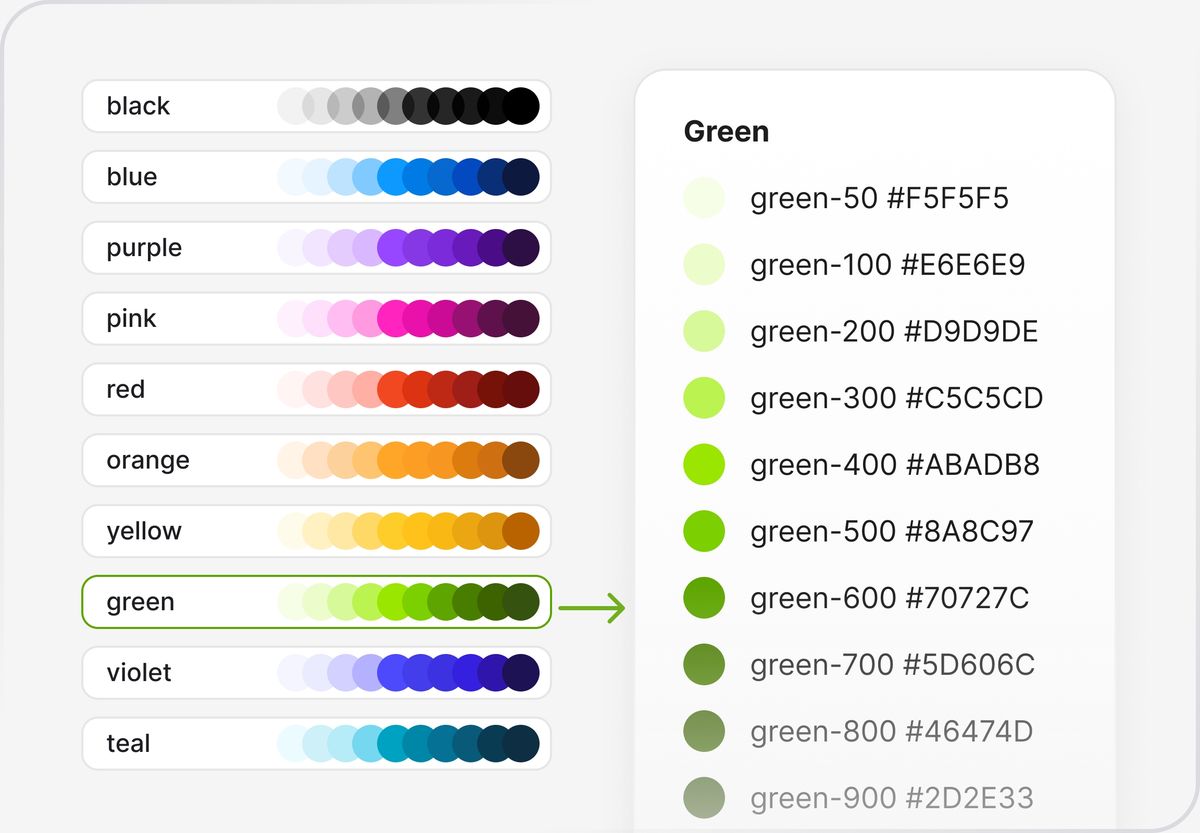Pick the darkest swatch in the violet row
This screenshot has height=833, width=1200.
pos(521,673)
